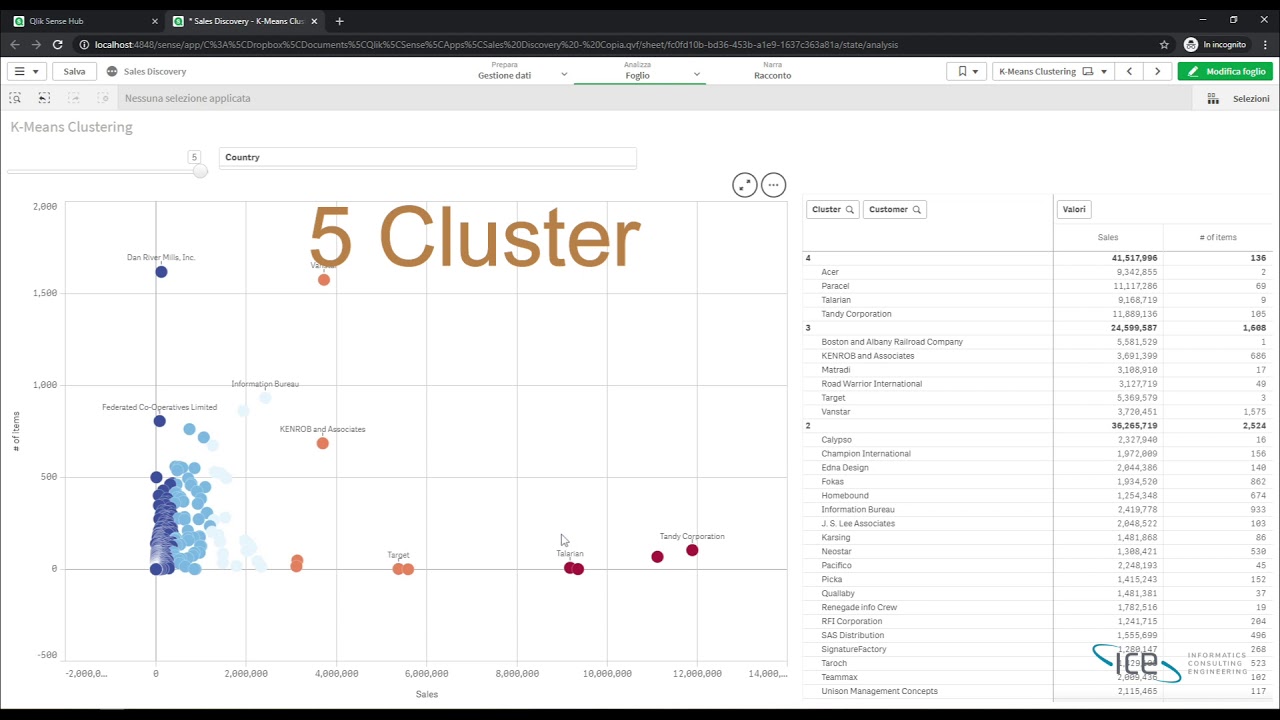Open the bookmarks dropdown

point(966,71)
